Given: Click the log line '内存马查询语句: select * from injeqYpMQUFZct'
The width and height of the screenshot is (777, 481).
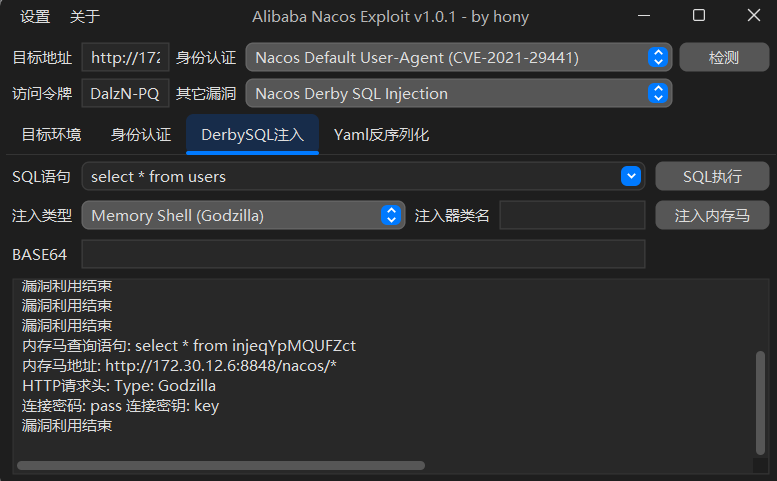Looking at the screenshot, I should (188, 346).
